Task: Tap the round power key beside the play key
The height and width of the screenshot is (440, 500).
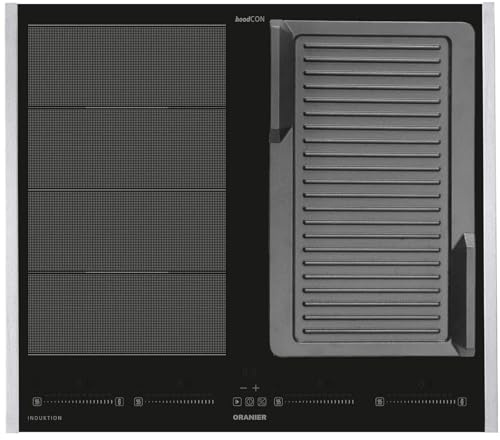Action: (249, 402)
